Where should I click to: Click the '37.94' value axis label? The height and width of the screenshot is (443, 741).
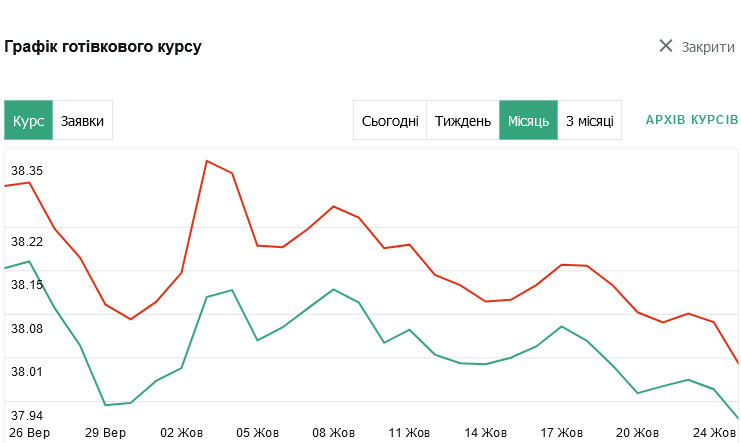(27, 415)
